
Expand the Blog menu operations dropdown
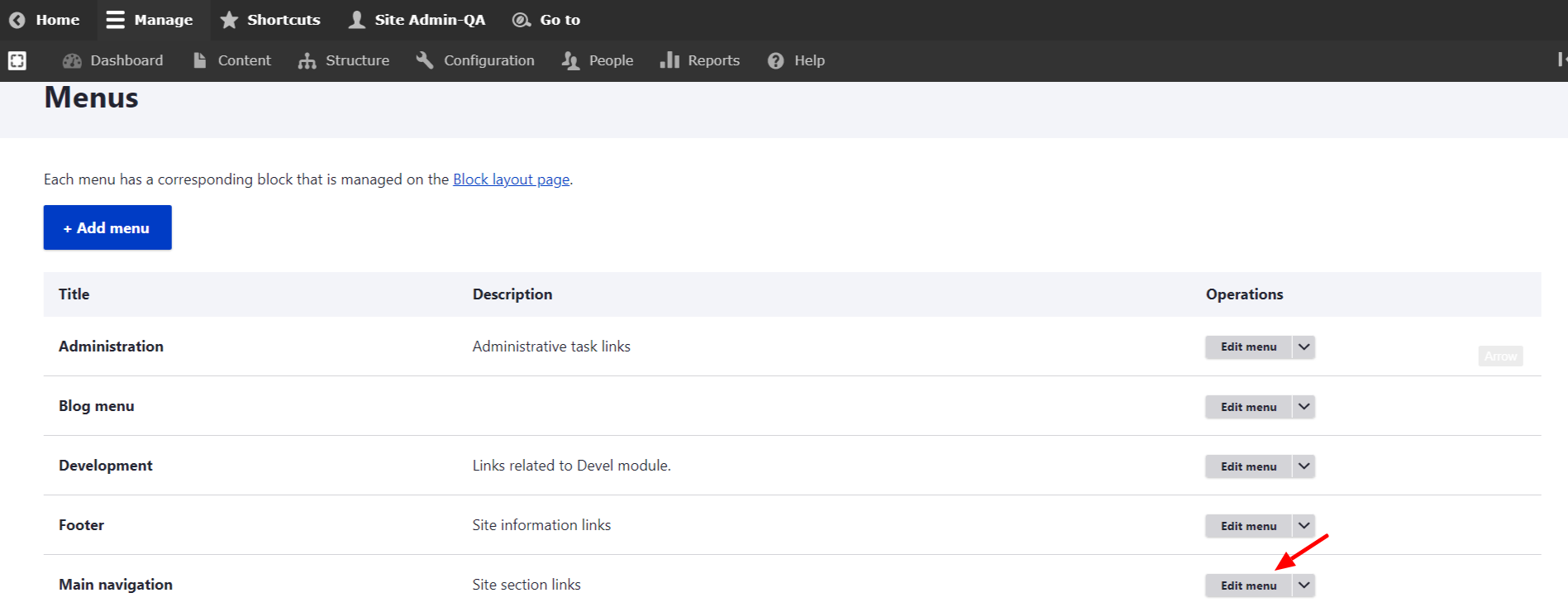1303,407
